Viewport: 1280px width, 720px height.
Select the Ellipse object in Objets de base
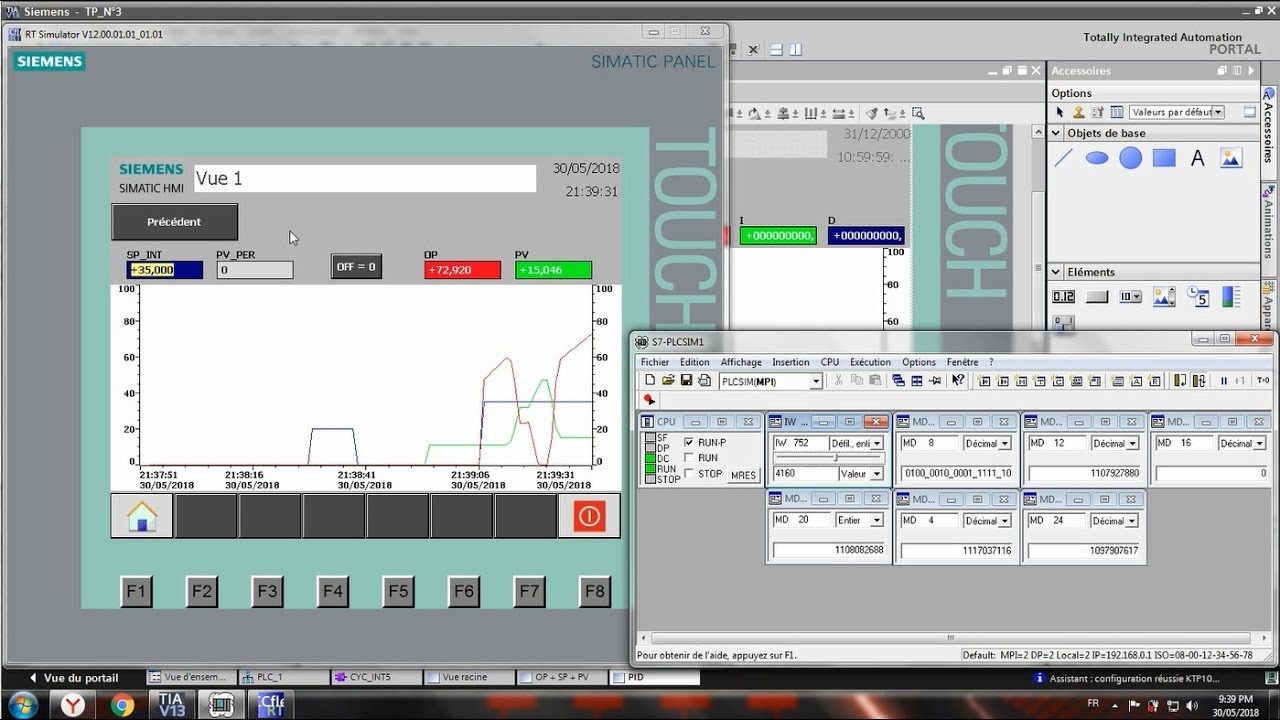coord(1097,158)
